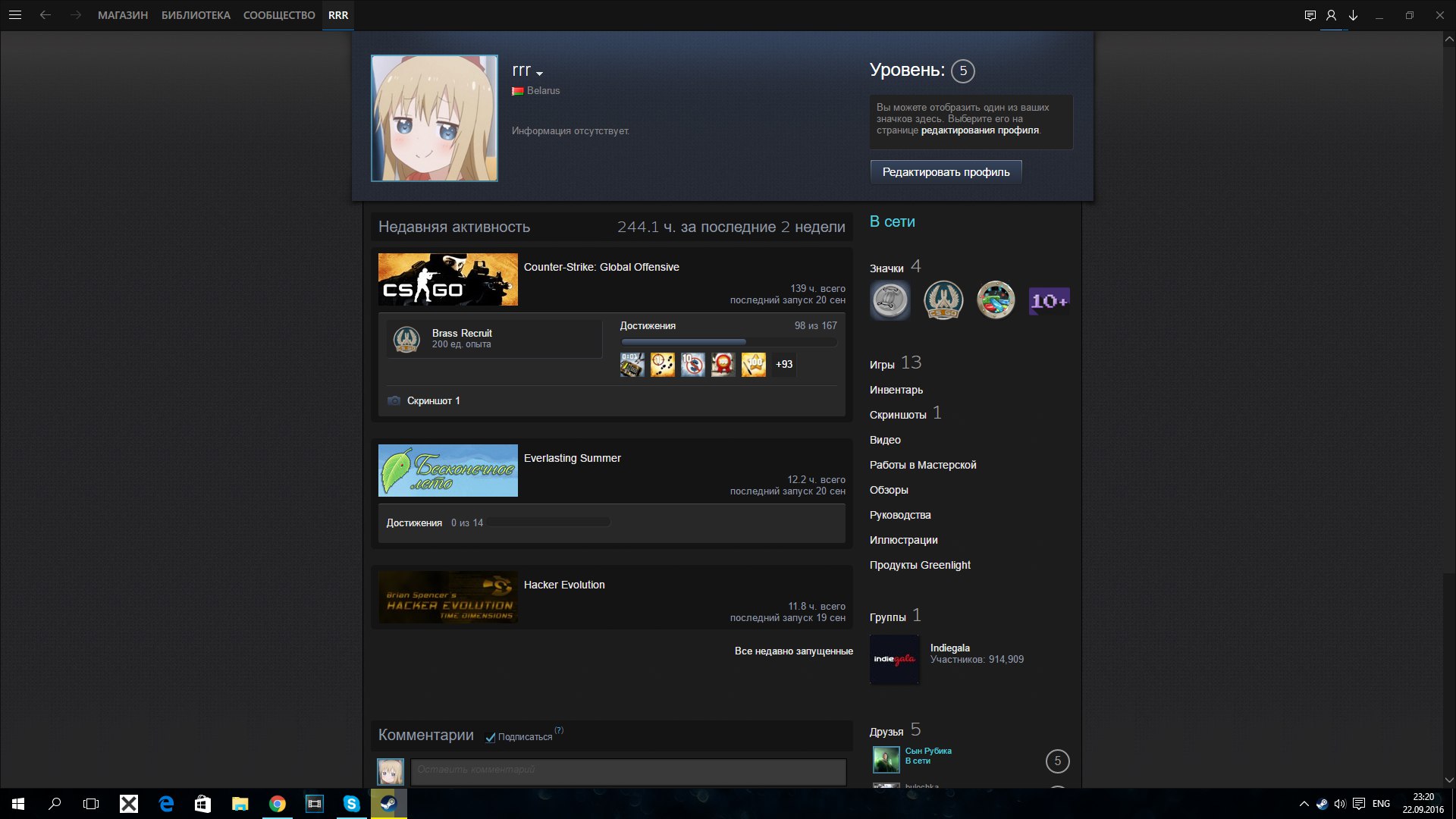Open the Все недавно запущенные link
This screenshot has width=1456, height=819.
click(x=793, y=651)
